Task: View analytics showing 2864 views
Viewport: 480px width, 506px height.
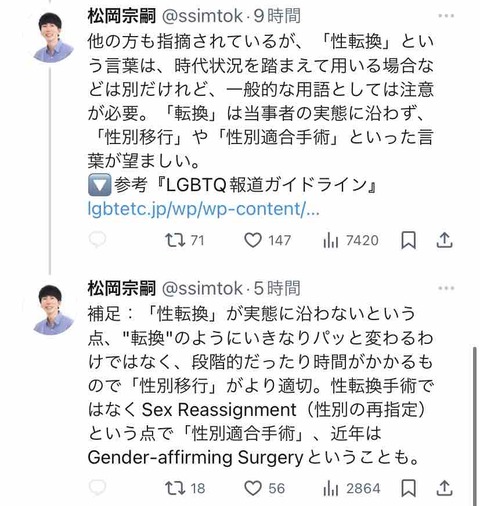Action: coord(352,488)
